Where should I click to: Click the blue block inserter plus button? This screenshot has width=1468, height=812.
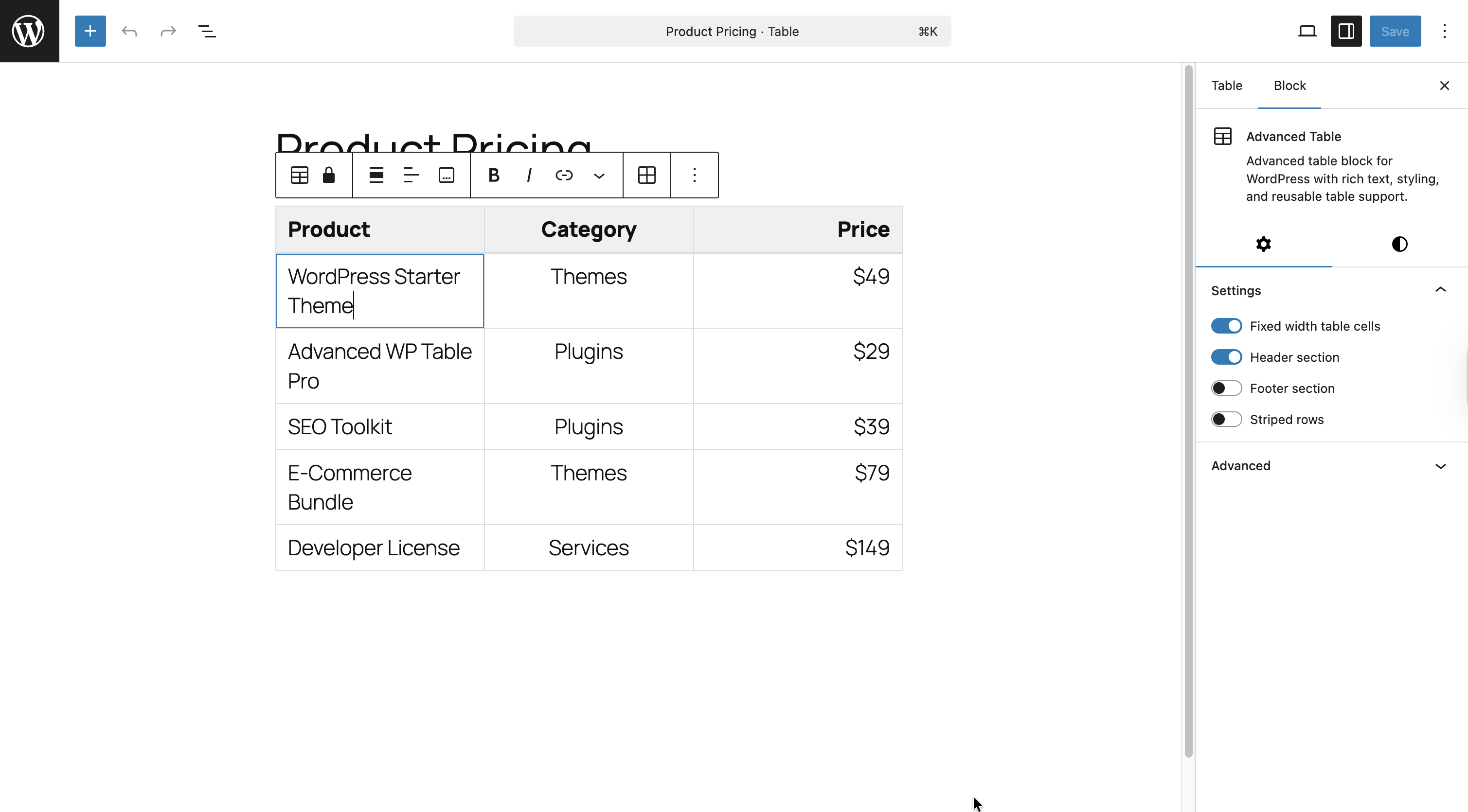[90, 31]
